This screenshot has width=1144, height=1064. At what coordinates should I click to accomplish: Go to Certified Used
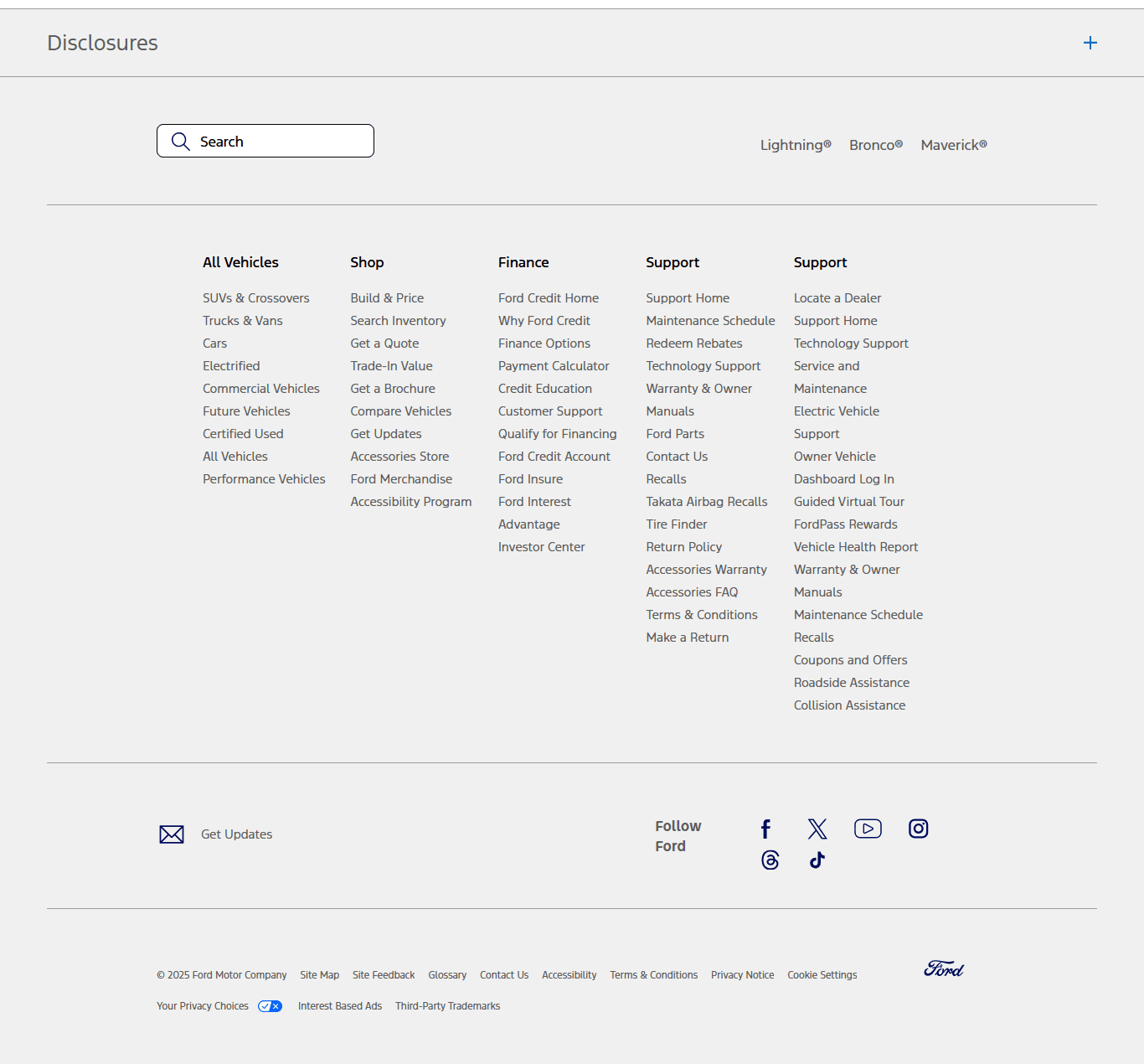(x=243, y=434)
